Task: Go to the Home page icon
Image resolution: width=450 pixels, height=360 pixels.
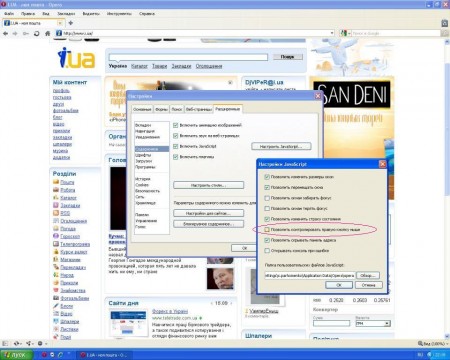Action: pyautogui.click(x=47, y=34)
